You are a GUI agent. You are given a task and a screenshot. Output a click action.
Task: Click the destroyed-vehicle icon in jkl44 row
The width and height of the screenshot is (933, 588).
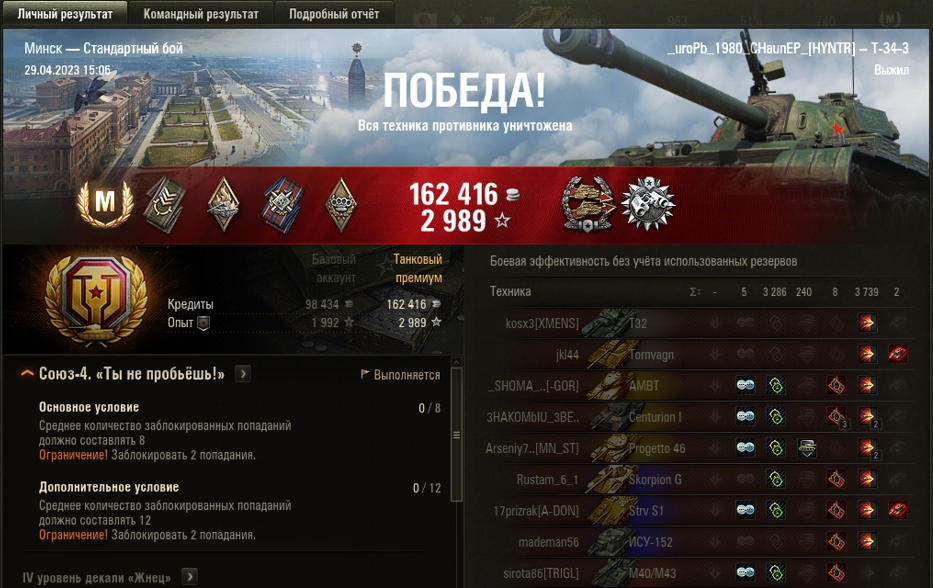(x=897, y=354)
